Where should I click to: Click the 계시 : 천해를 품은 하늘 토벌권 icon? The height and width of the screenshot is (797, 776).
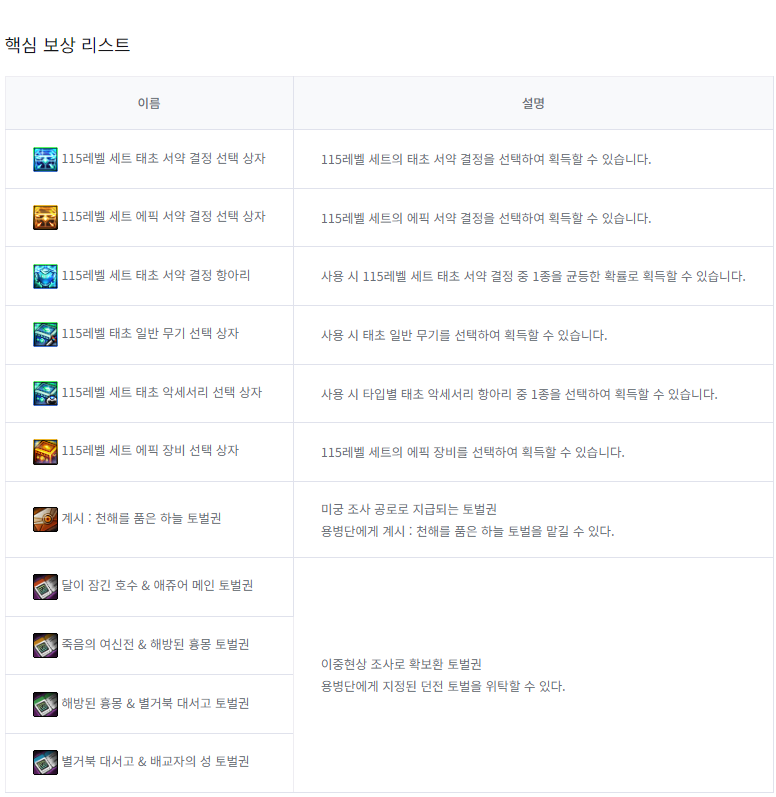pyautogui.click(x=45, y=519)
